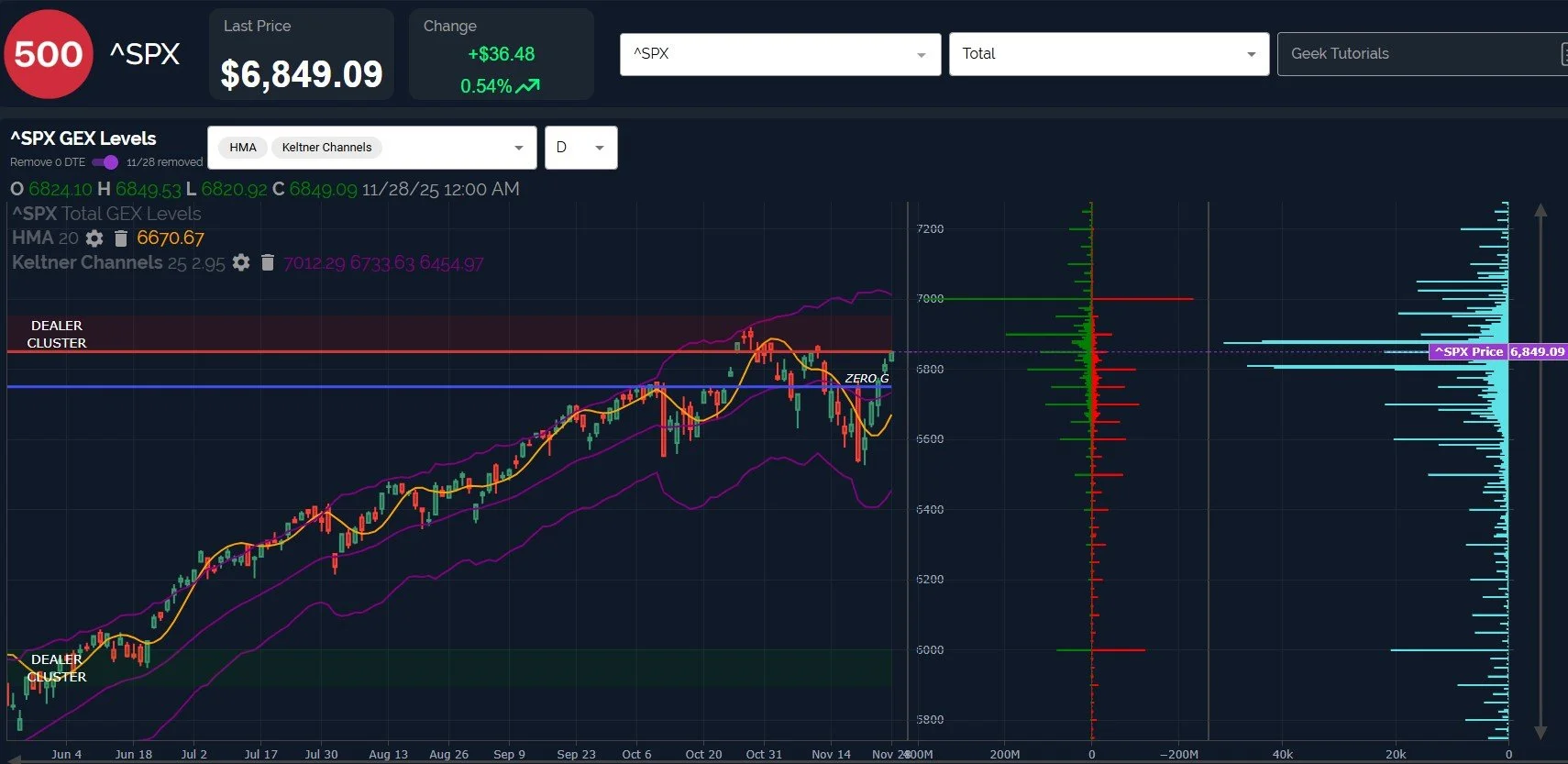Image resolution: width=1568 pixels, height=764 pixels.
Task: Delete the HMA 20 indicator with trash icon
Action: point(120,238)
